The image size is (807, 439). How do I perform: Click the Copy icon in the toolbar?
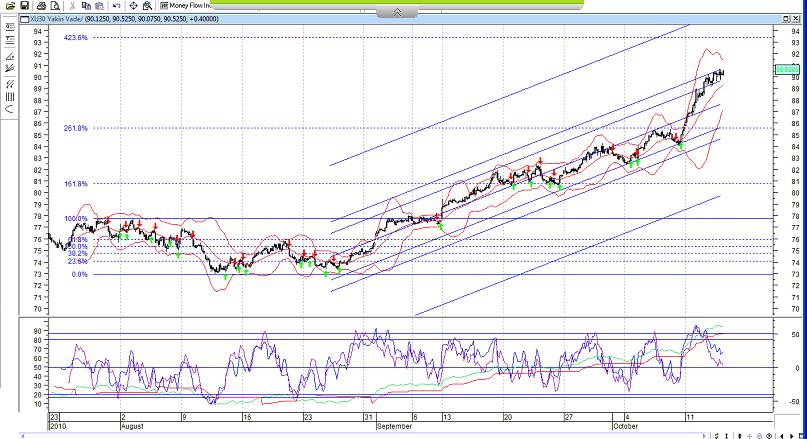pyautogui.click(x=85, y=6)
